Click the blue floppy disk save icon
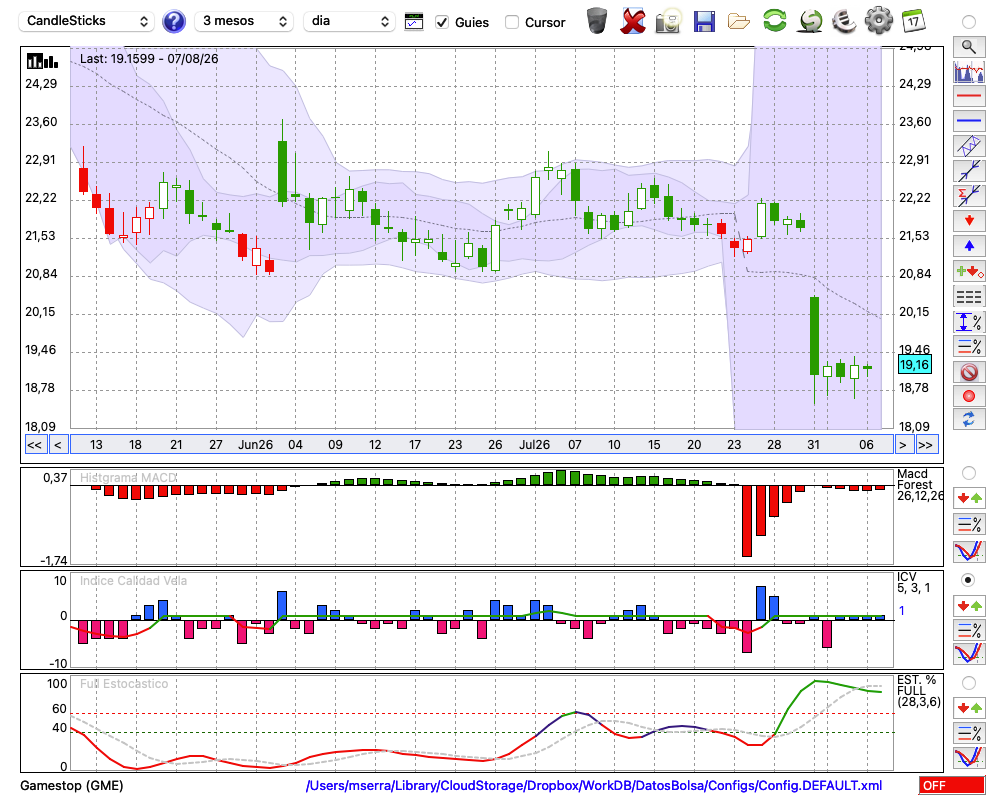 [704, 21]
